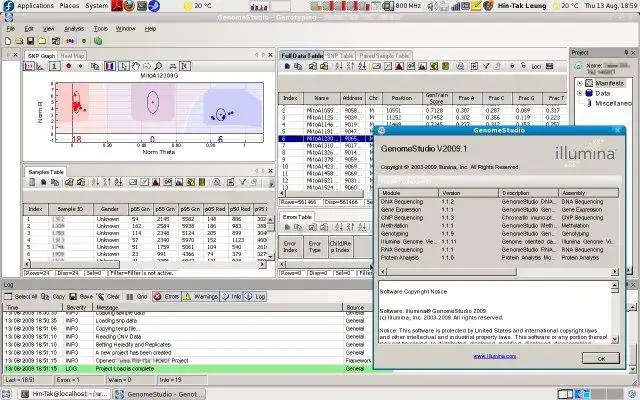Click the sort icon with red marks in Samples Table toolbar
The height and width of the screenshot is (400, 640).
click(118, 182)
